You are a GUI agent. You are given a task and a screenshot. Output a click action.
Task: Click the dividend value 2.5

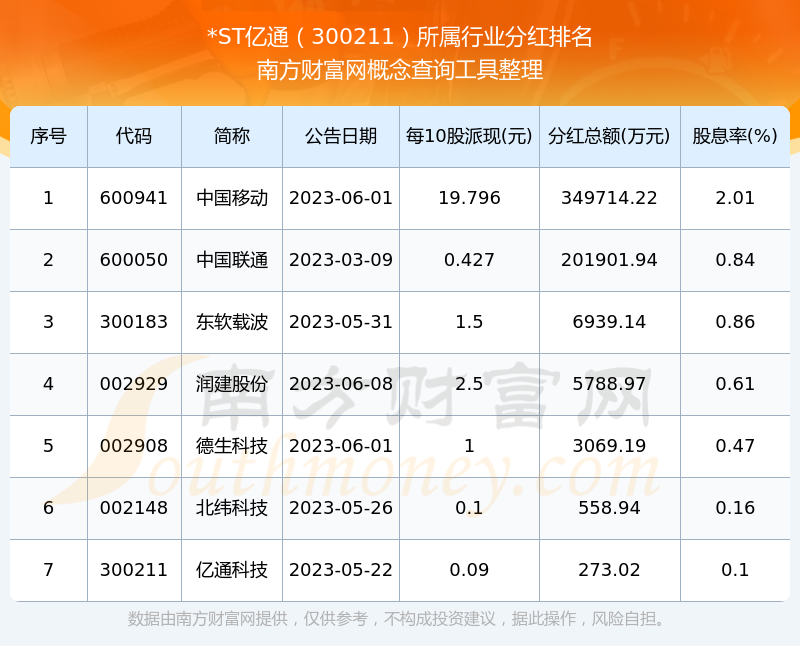click(469, 384)
